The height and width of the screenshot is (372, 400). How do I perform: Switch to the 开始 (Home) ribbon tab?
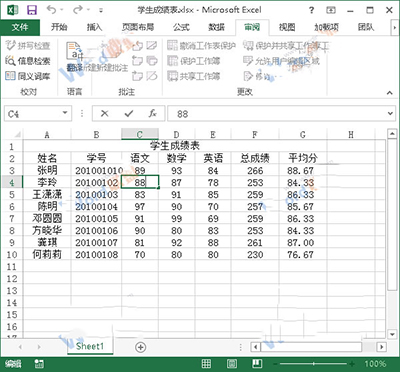click(x=59, y=27)
